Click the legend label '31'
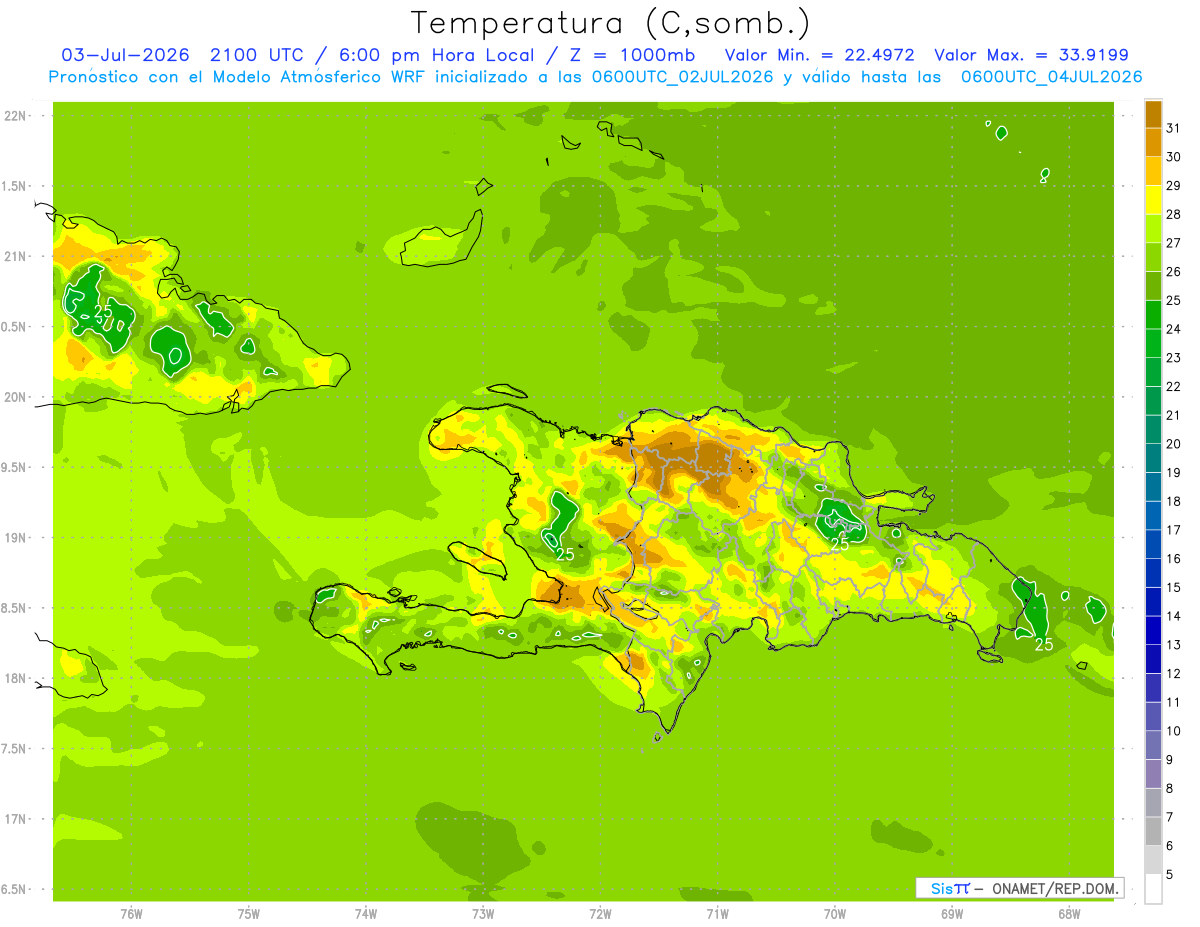Image resolution: width=1200 pixels, height=927 pixels. click(1173, 128)
